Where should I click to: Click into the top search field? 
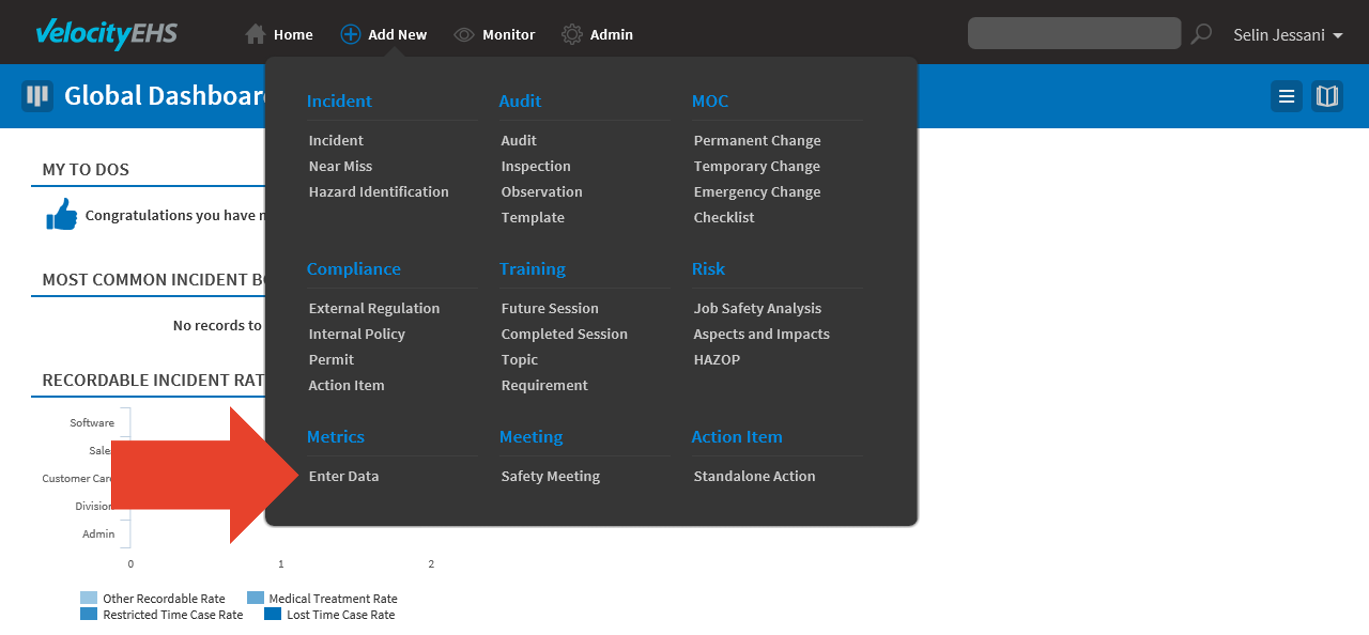coord(1074,34)
